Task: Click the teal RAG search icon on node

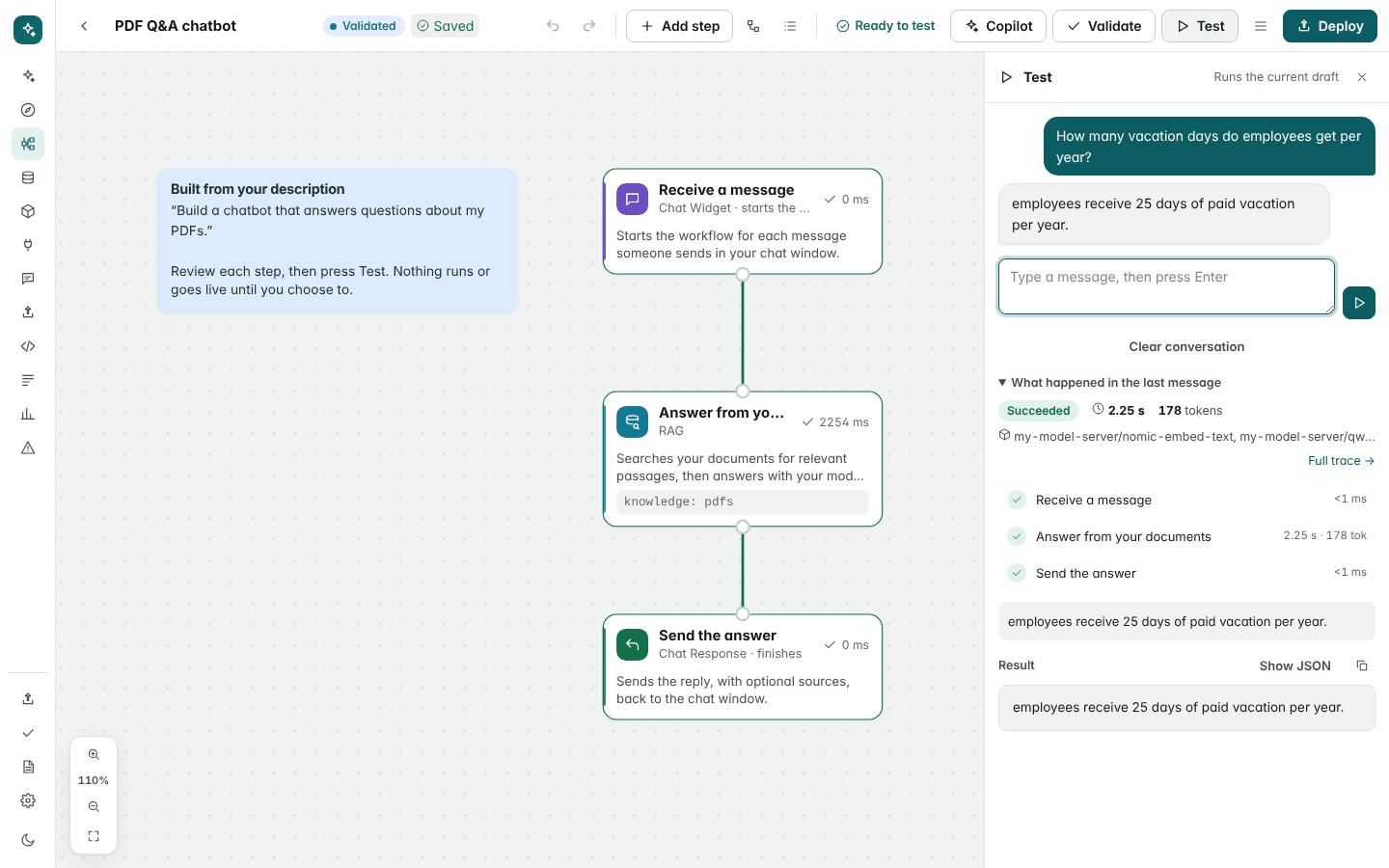Action: 632,421
